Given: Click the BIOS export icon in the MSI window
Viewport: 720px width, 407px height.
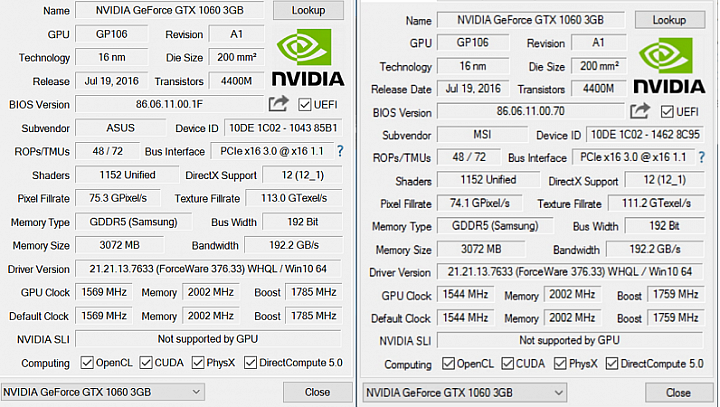Looking at the screenshot, I should pyautogui.click(x=640, y=111).
